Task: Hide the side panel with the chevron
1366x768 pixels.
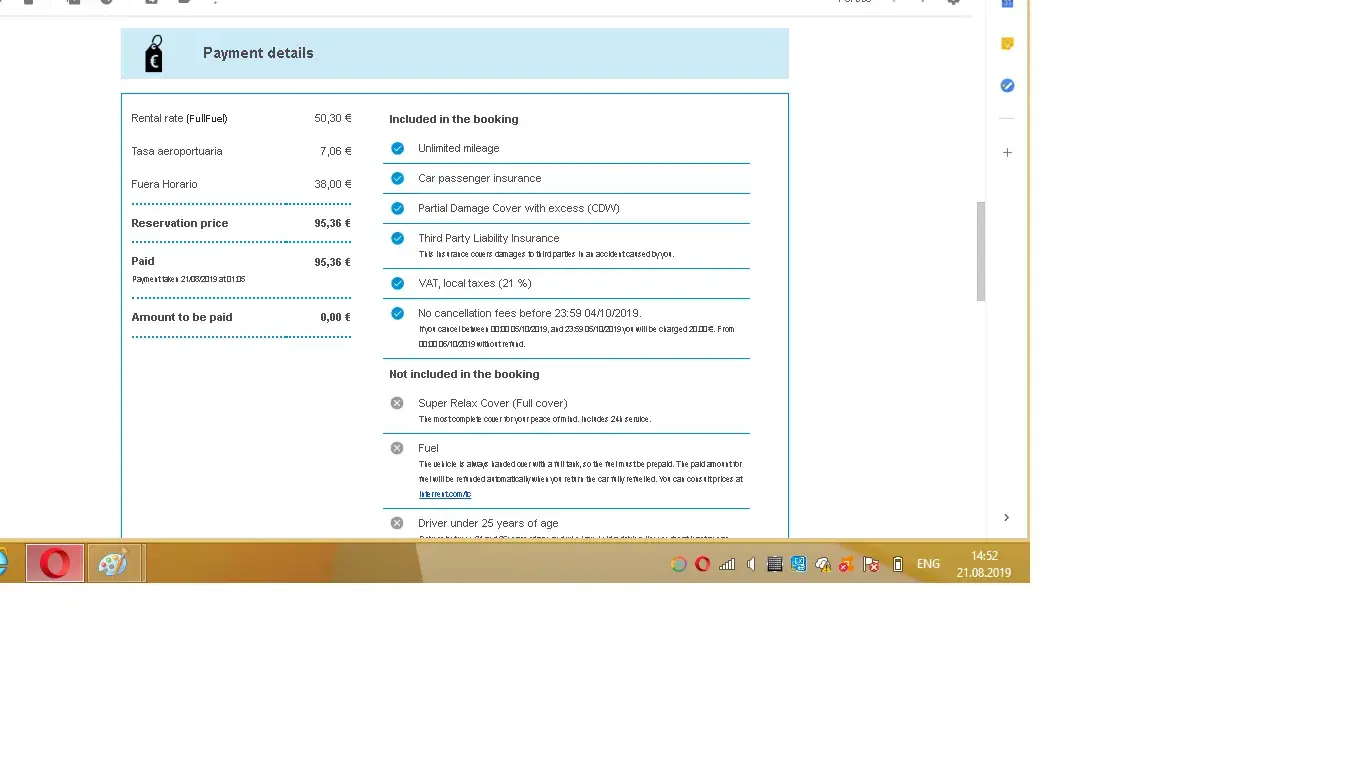Action: point(1006,517)
